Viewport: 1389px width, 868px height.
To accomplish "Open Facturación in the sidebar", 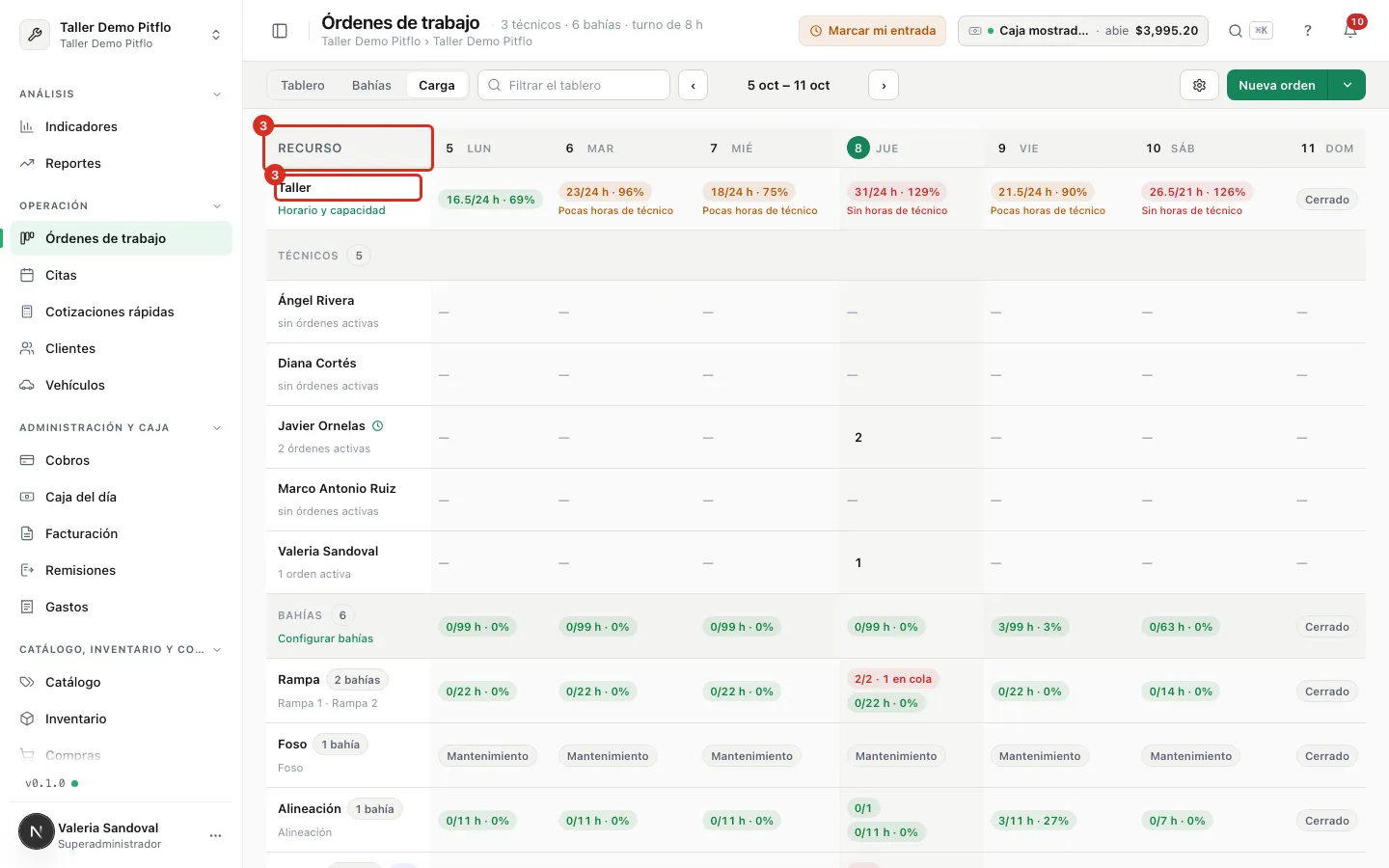I will pos(122,533).
